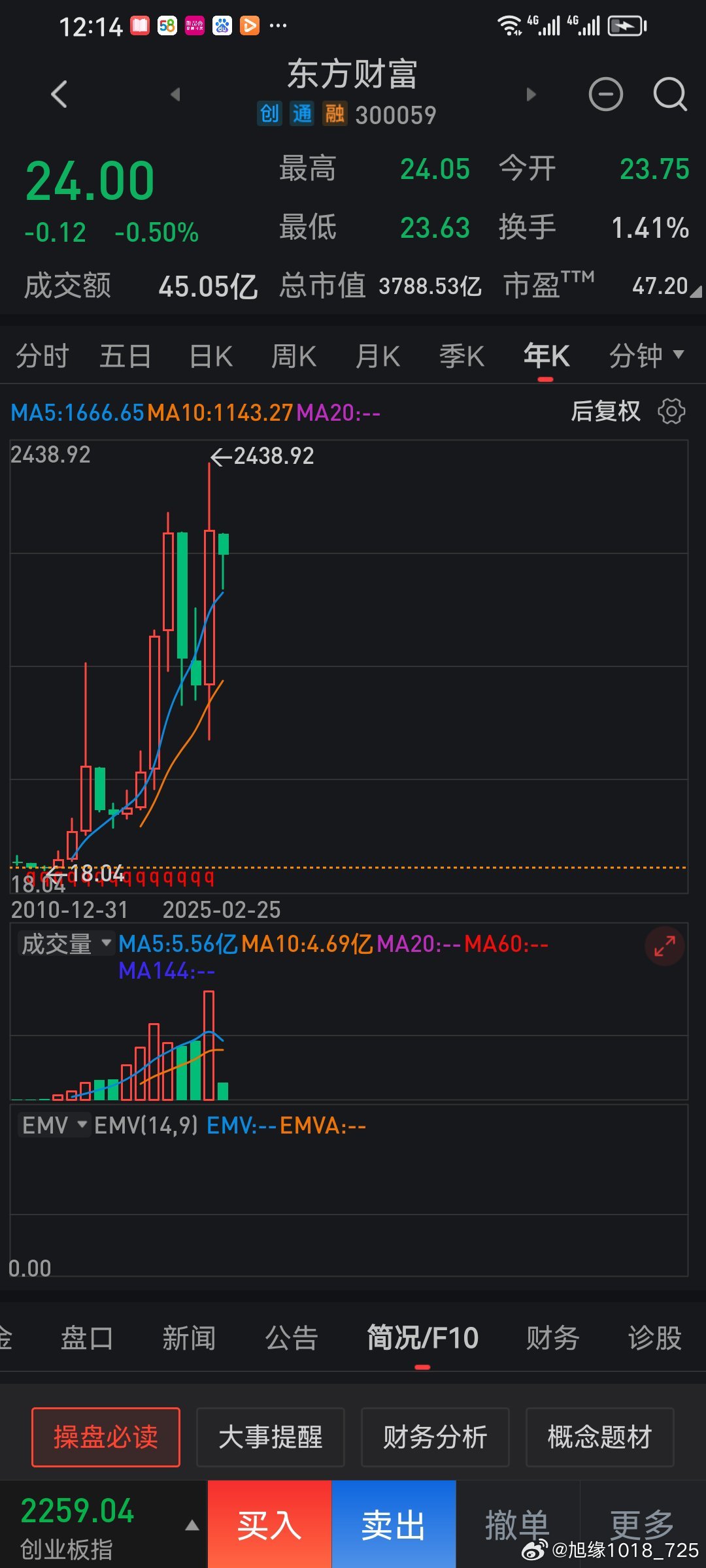Tap the stock code 300059
Viewport: 706px width, 1568px height.
[x=395, y=115]
